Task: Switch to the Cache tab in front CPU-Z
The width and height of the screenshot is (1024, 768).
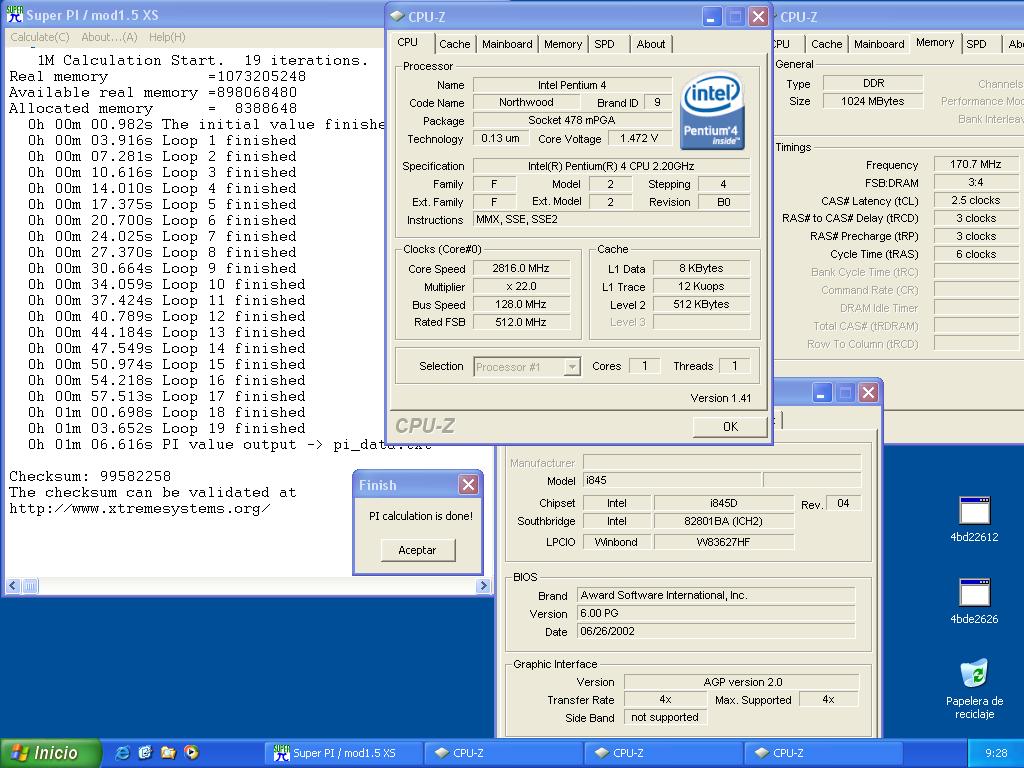Action: [455, 44]
